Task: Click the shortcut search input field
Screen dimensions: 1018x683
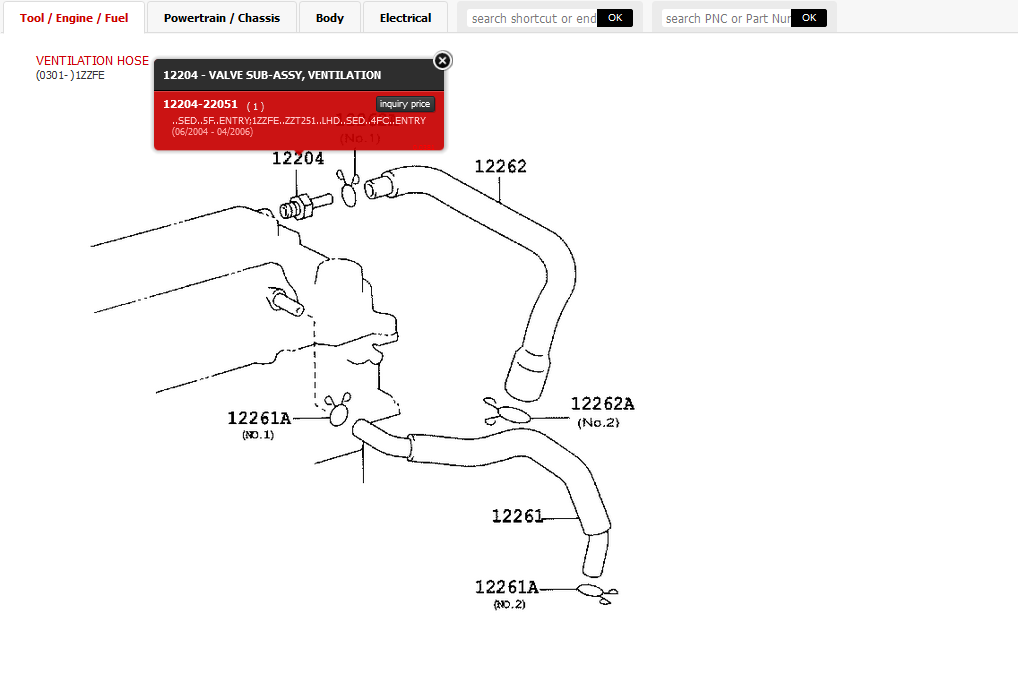Action: tap(528, 17)
